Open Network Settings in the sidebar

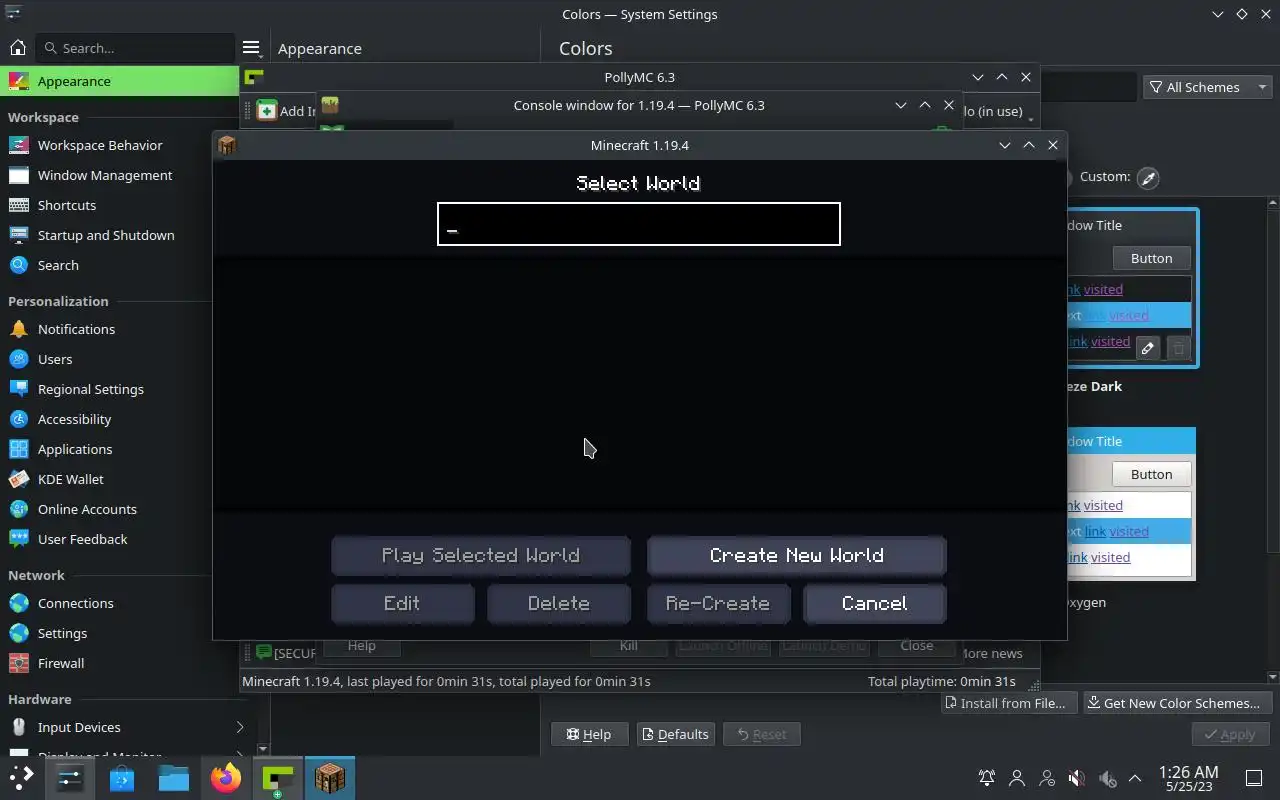[x=120, y=633]
